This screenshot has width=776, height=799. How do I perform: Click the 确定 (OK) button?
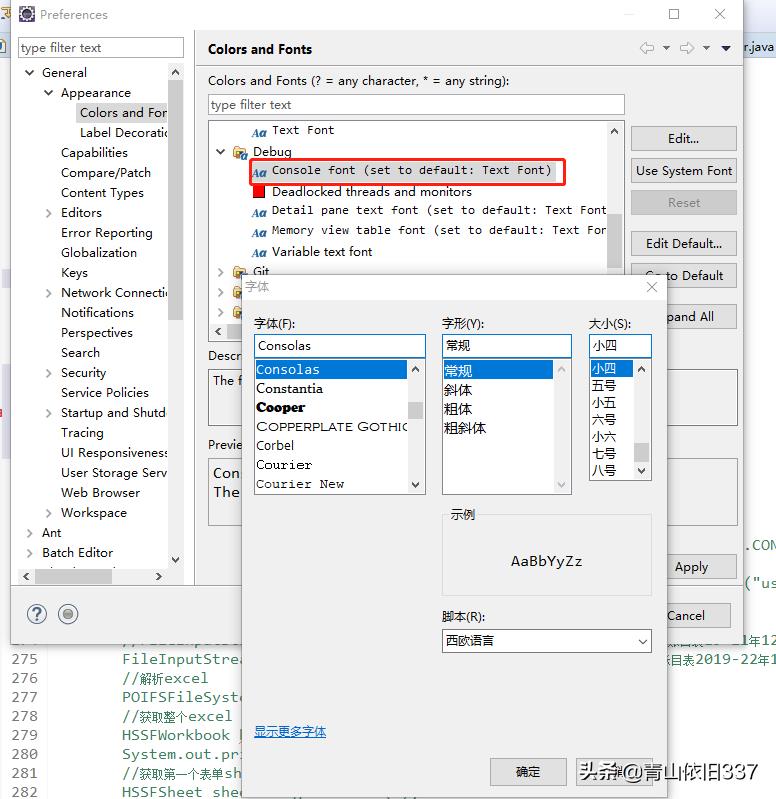[x=528, y=771]
